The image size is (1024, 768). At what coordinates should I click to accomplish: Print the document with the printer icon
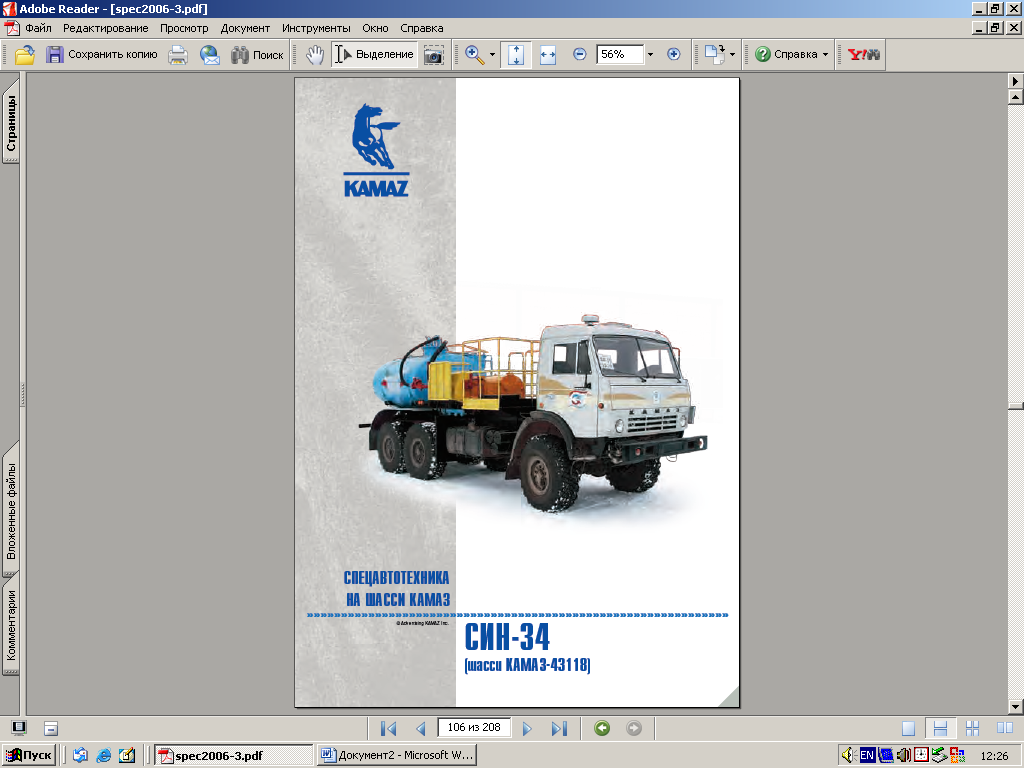[x=178, y=54]
